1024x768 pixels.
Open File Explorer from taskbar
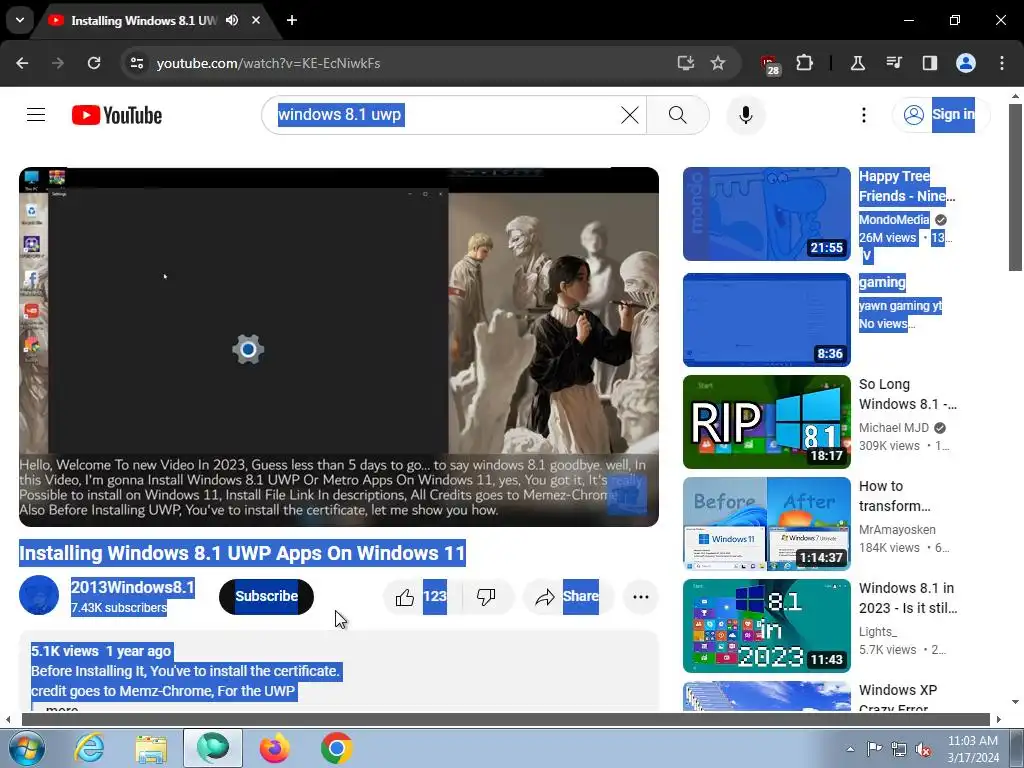(151, 748)
